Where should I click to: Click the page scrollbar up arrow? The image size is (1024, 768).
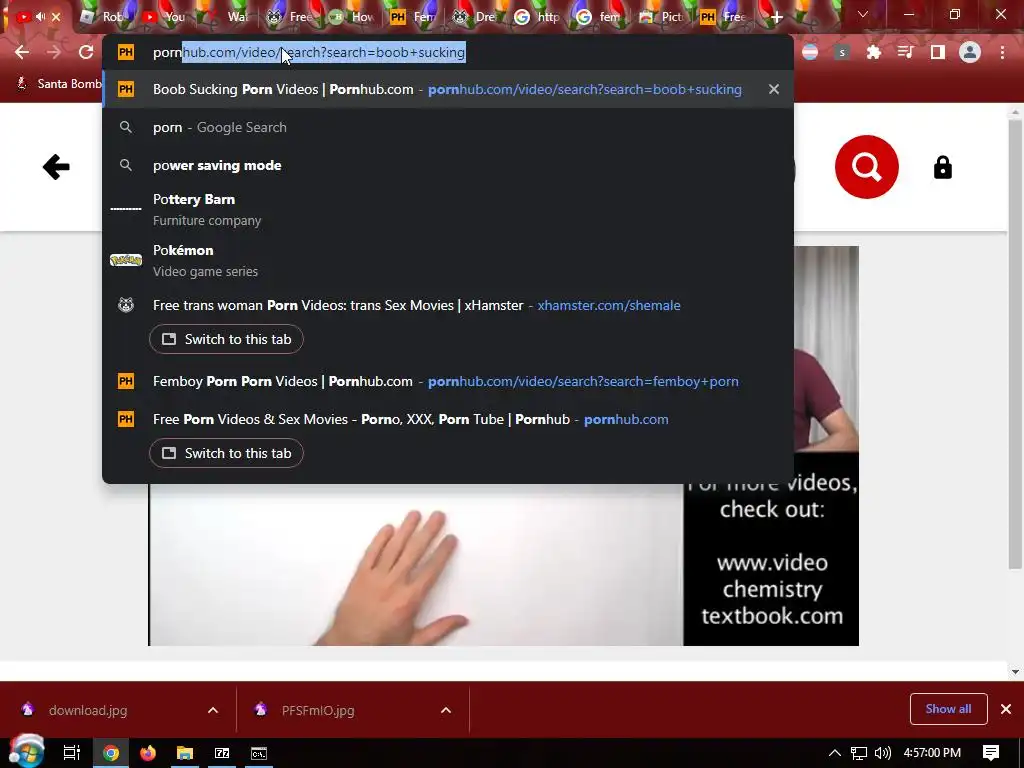coord(1015,112)
